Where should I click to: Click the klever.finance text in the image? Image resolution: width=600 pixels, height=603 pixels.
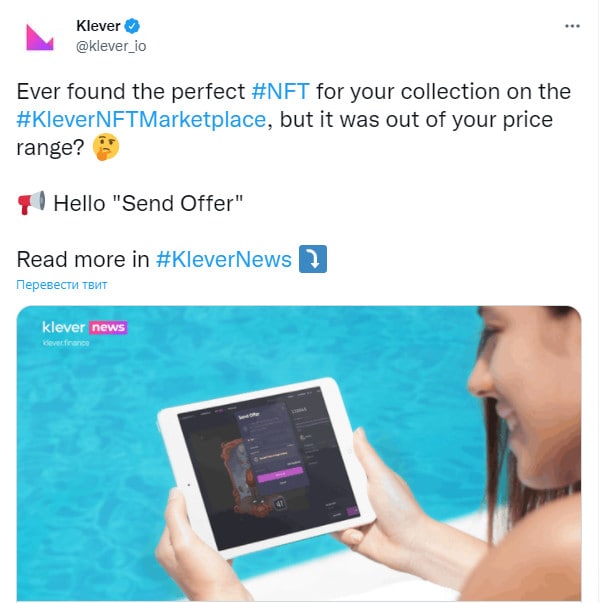(x=66, y=343)
